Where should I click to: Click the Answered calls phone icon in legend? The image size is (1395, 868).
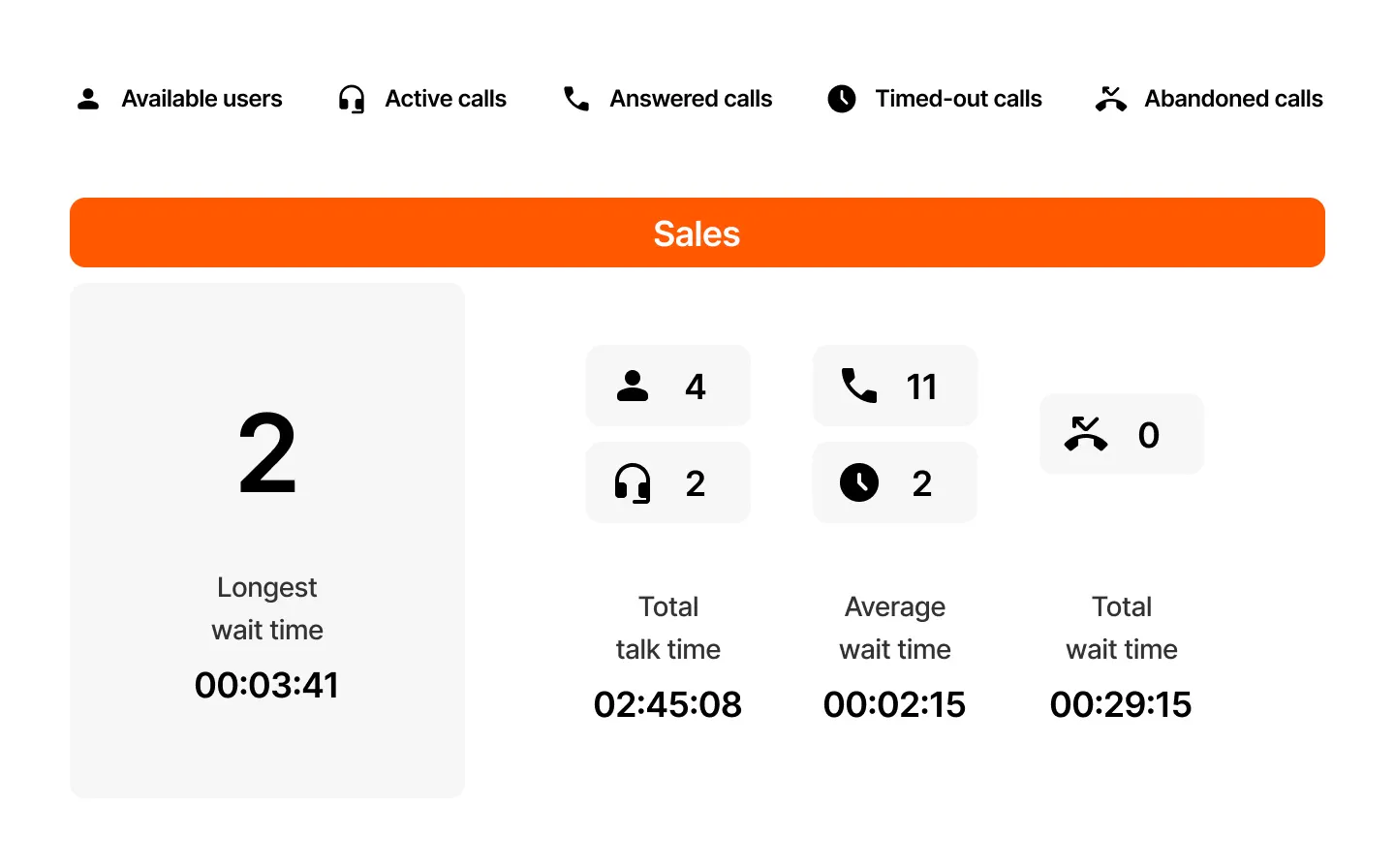point(576,99)
